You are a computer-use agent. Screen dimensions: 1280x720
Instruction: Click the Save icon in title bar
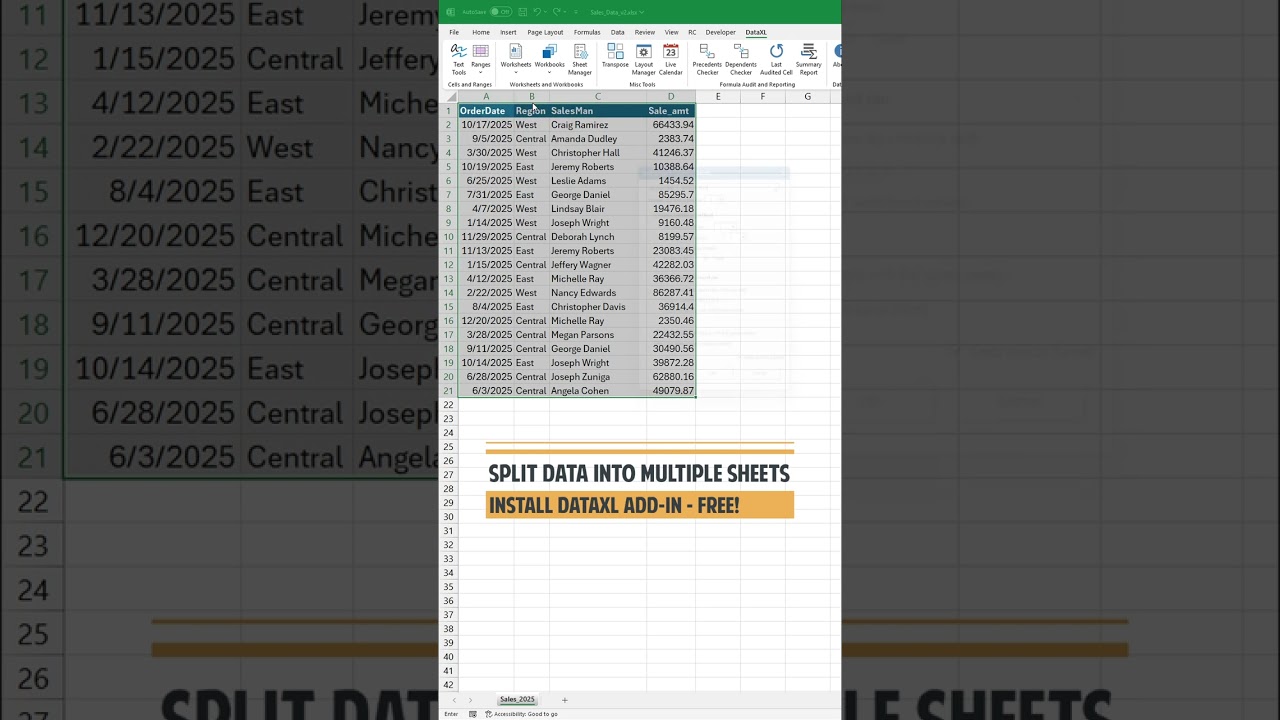pyautogui.click(x=522, y=12)
